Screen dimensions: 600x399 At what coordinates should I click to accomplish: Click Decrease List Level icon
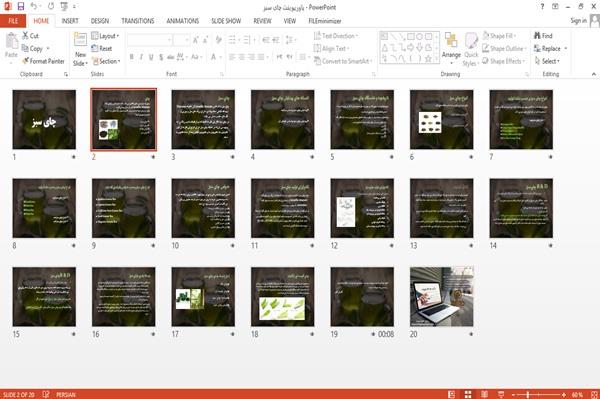pyautogui.click(x=266, y=40)
